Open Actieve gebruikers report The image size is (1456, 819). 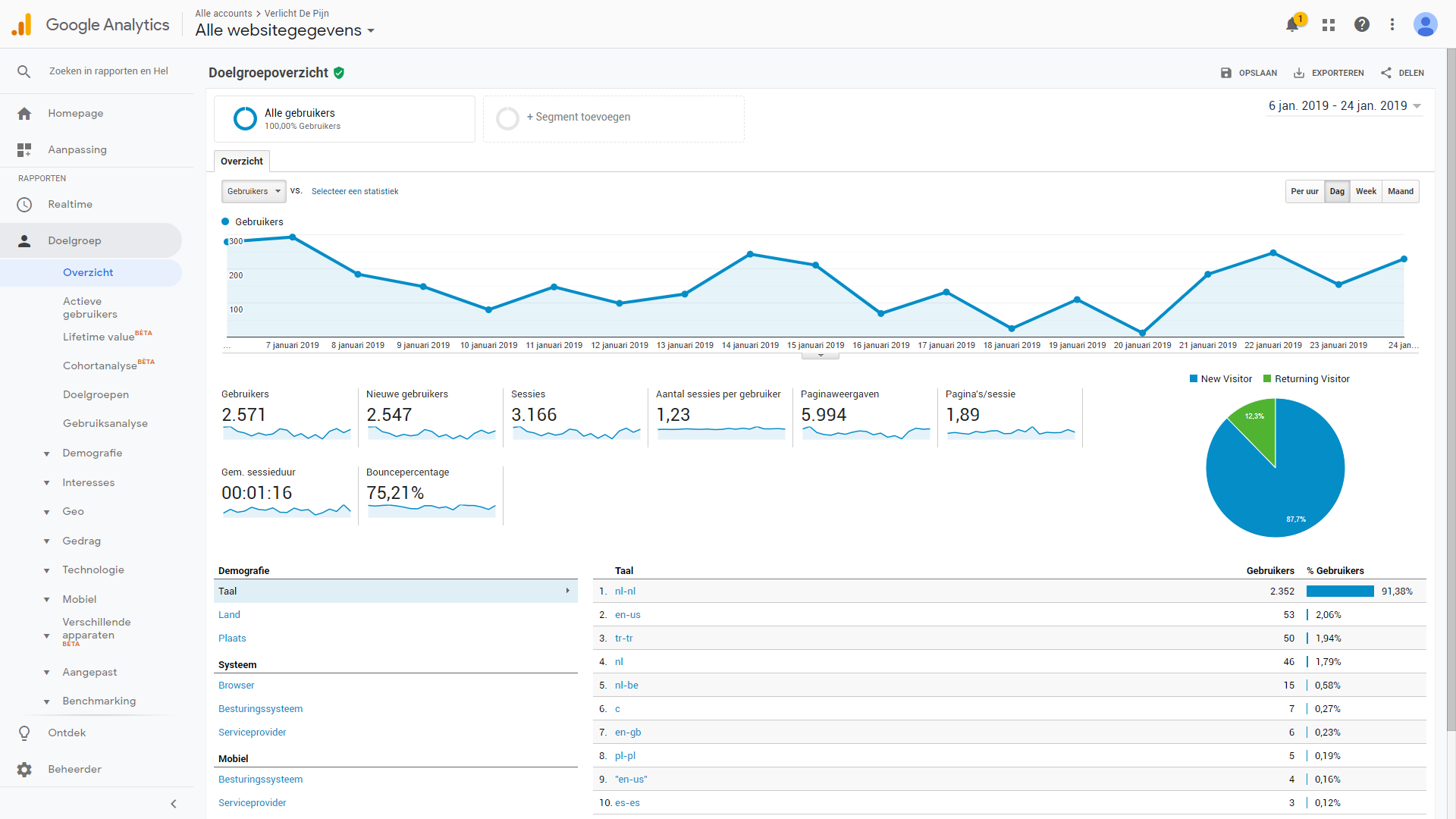pyautogui.click(x=90, y=308)
